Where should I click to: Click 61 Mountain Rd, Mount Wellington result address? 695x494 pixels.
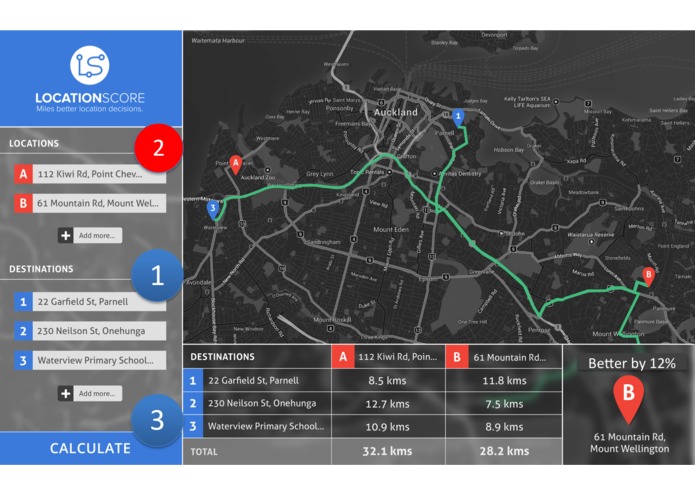click(x=629, y=443)
